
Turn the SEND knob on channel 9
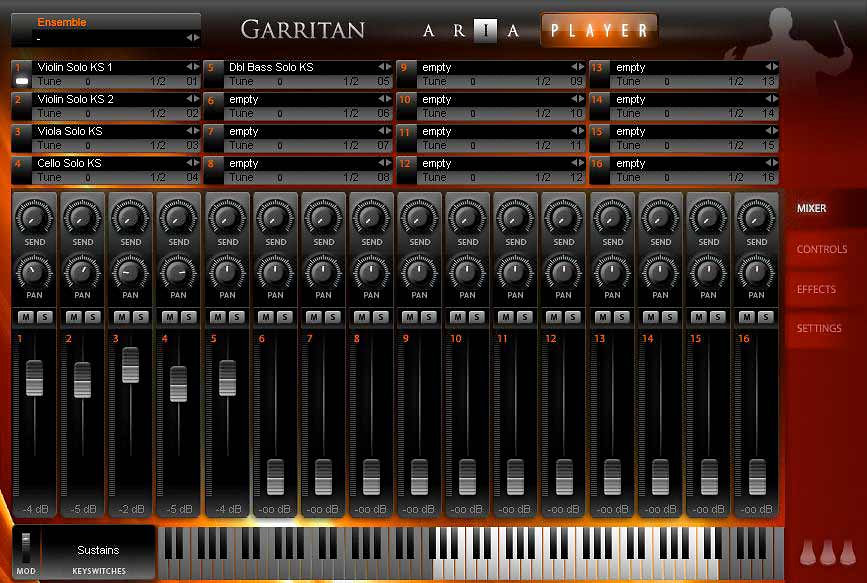(419, 217)
